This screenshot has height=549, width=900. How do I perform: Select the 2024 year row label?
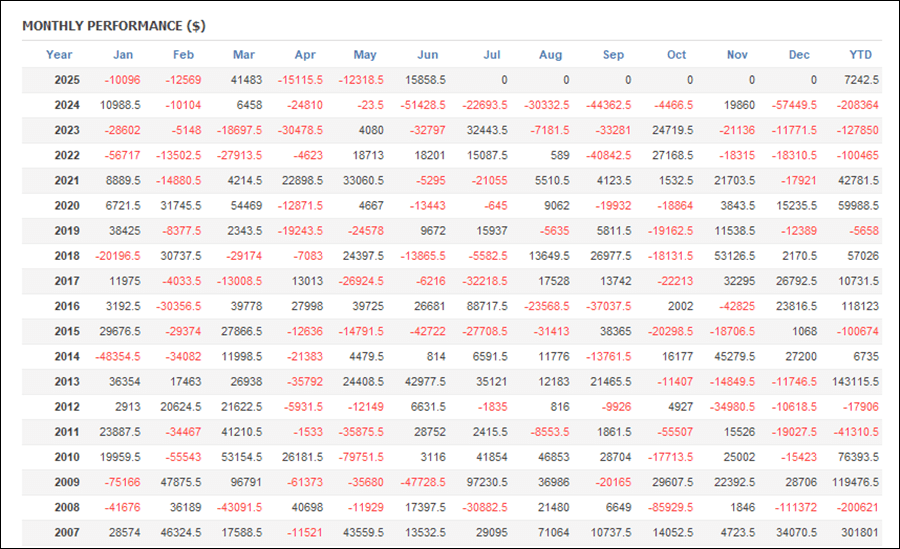(x=67, y=105)
